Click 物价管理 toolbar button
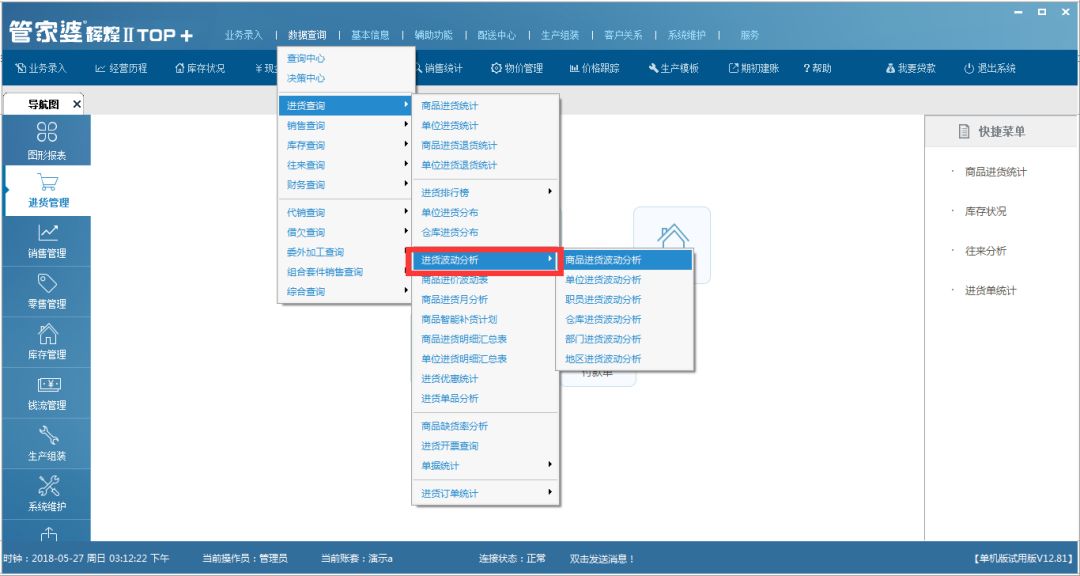Screen dimensions: 1080x576 click(517, 68)
